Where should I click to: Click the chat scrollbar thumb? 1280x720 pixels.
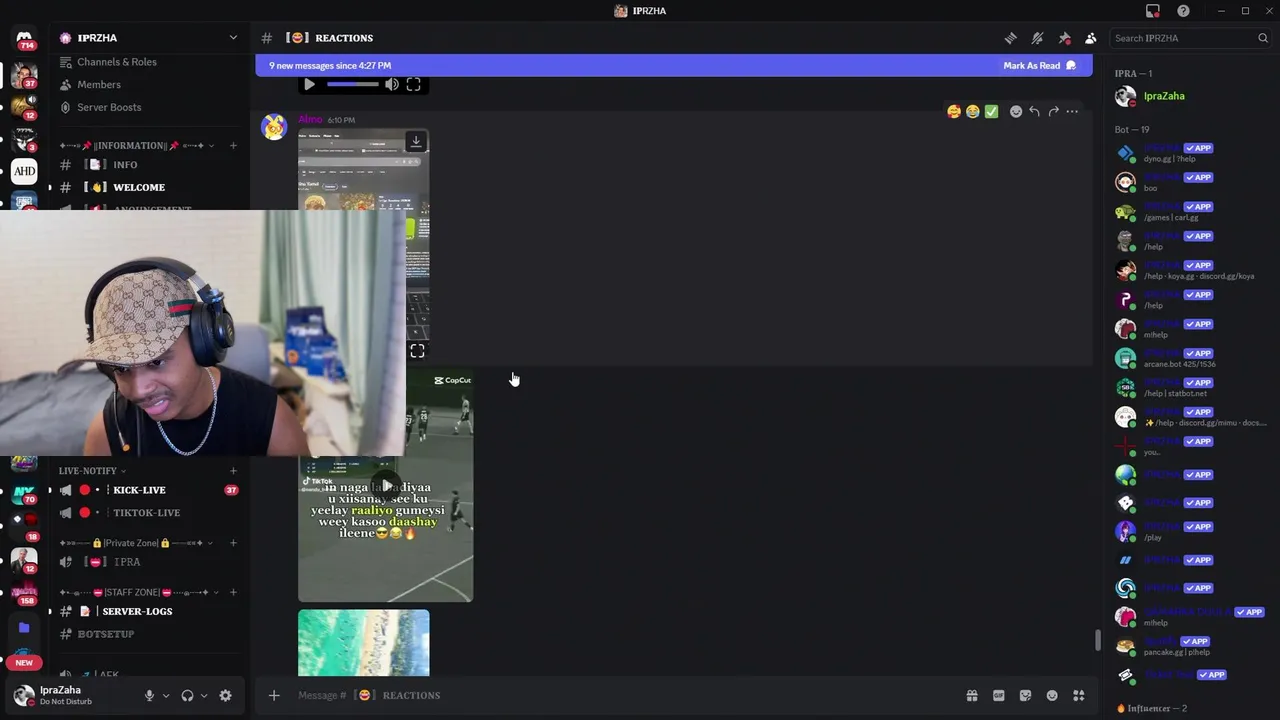(1097, 640)
